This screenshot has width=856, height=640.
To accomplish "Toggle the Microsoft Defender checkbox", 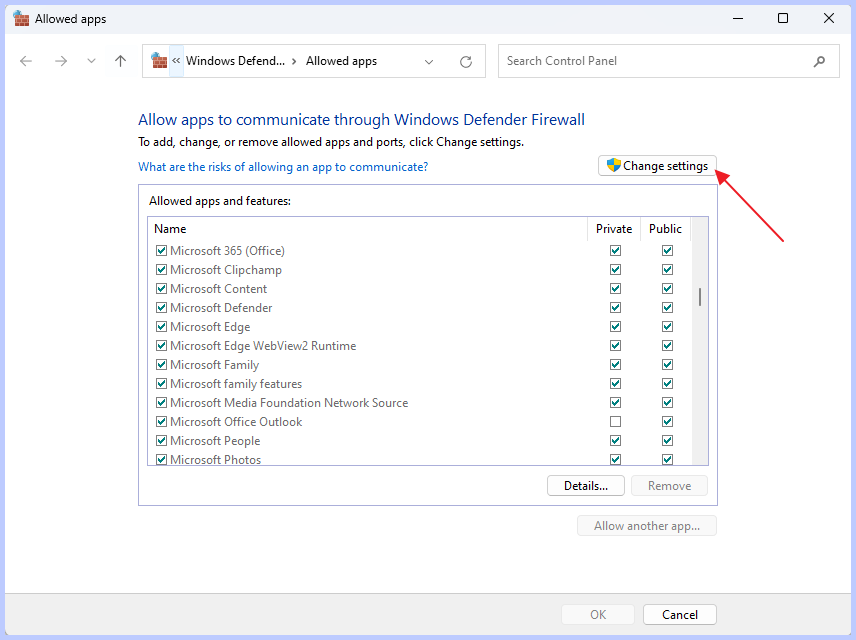I will click(161, 307).
